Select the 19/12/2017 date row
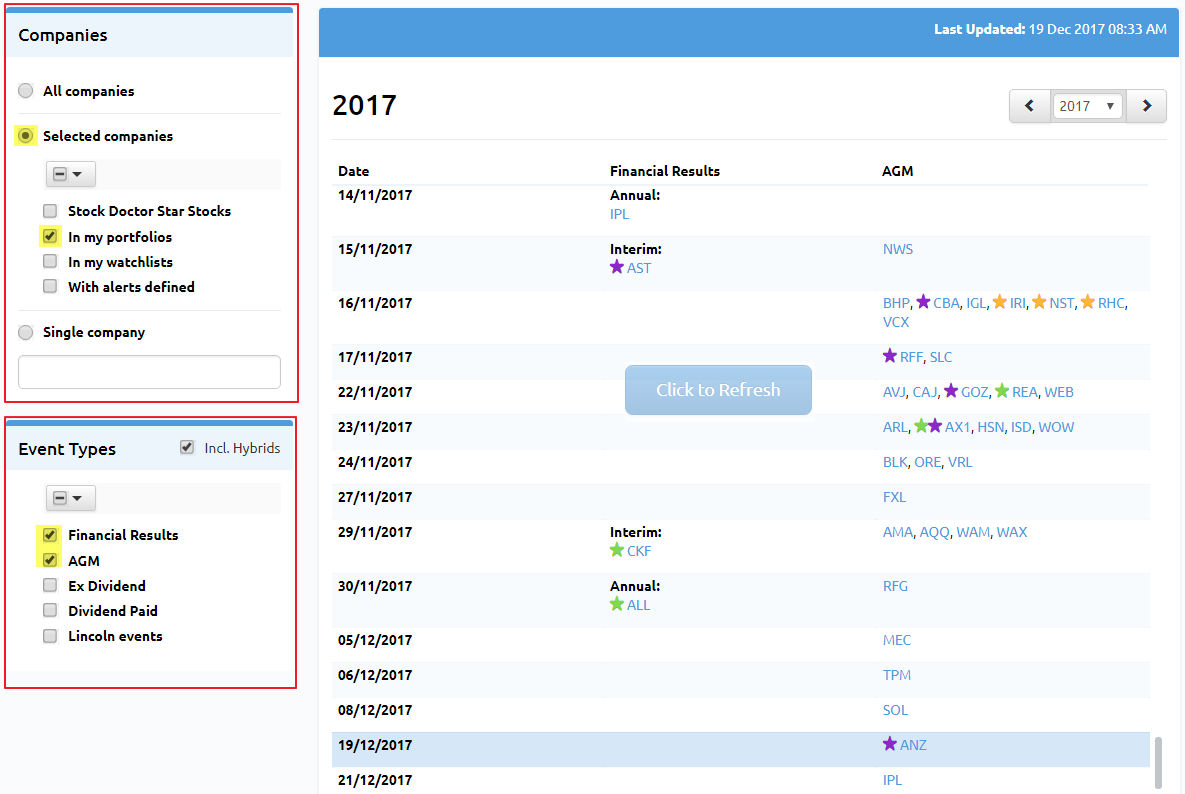This screenshot has width=1185, height=794. [741, 749]
